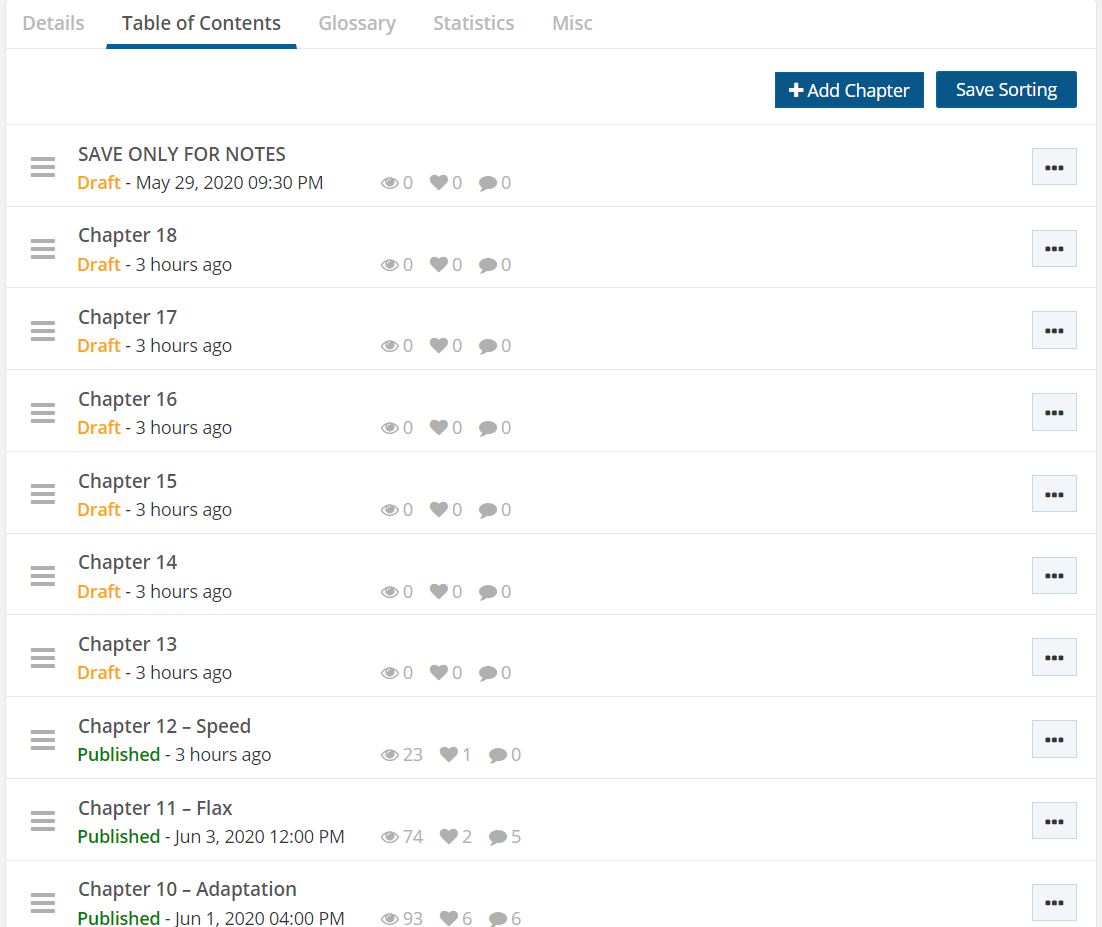Click the SAVE ONLY FOR NOTES drag handle

42,167
